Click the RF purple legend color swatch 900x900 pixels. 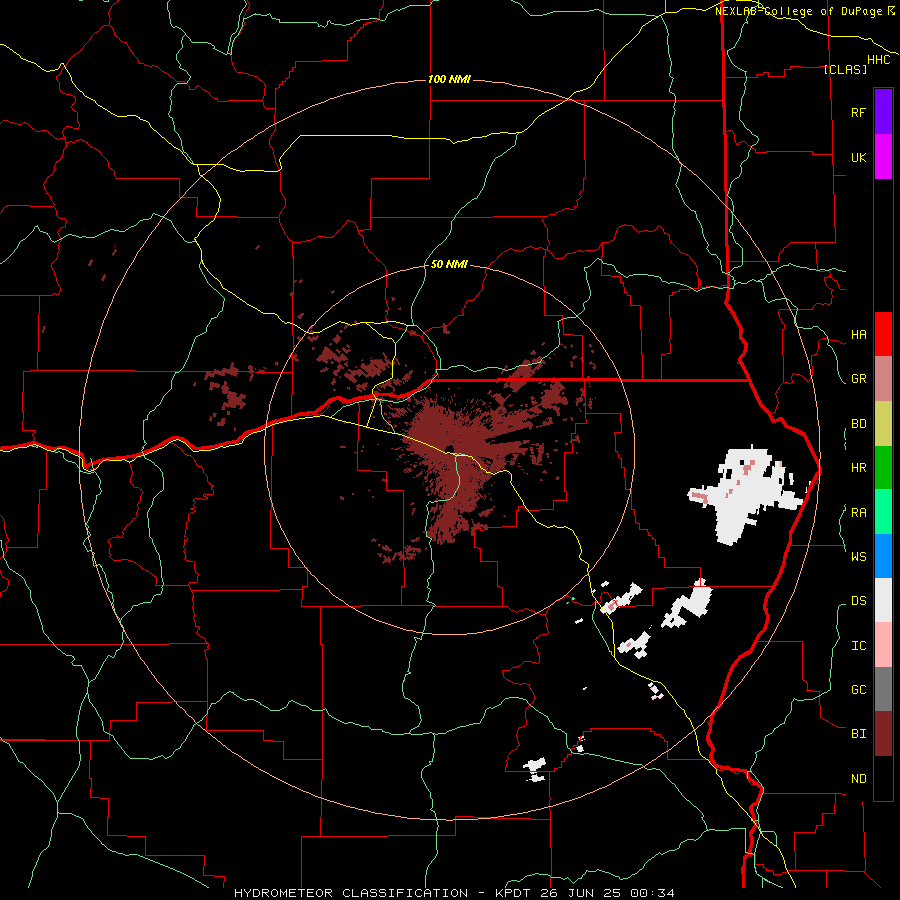(883, 112)
